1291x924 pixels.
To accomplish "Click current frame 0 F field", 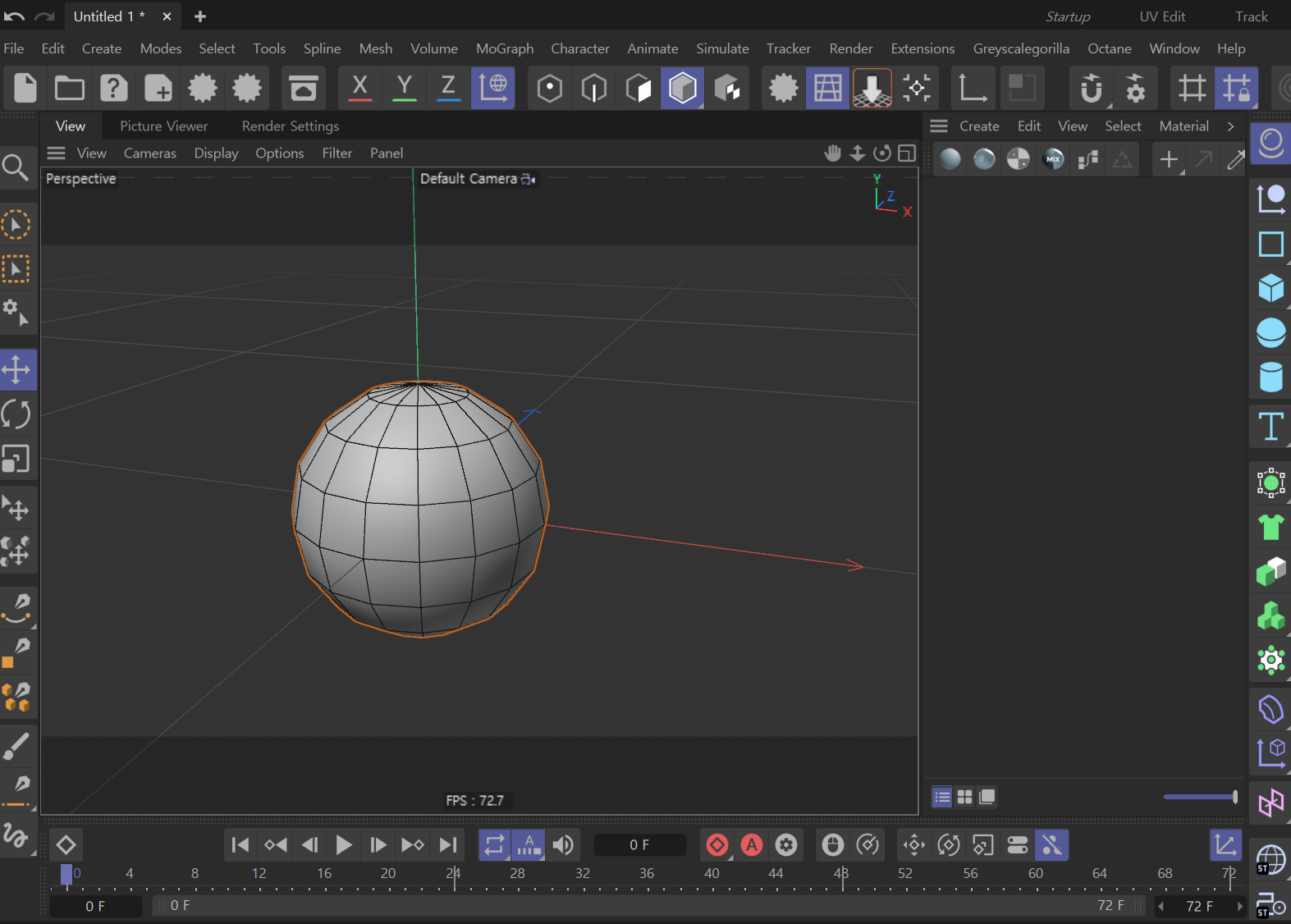I will pyautogui.click(x=639, y=844).
